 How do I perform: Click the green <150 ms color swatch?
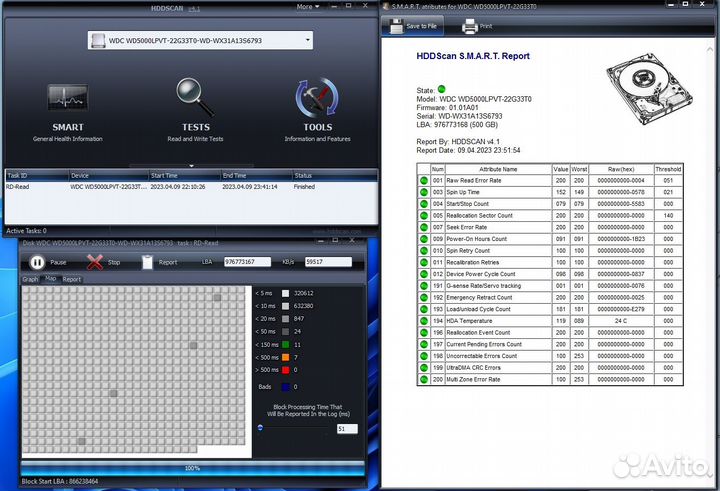tap(285, 344)
